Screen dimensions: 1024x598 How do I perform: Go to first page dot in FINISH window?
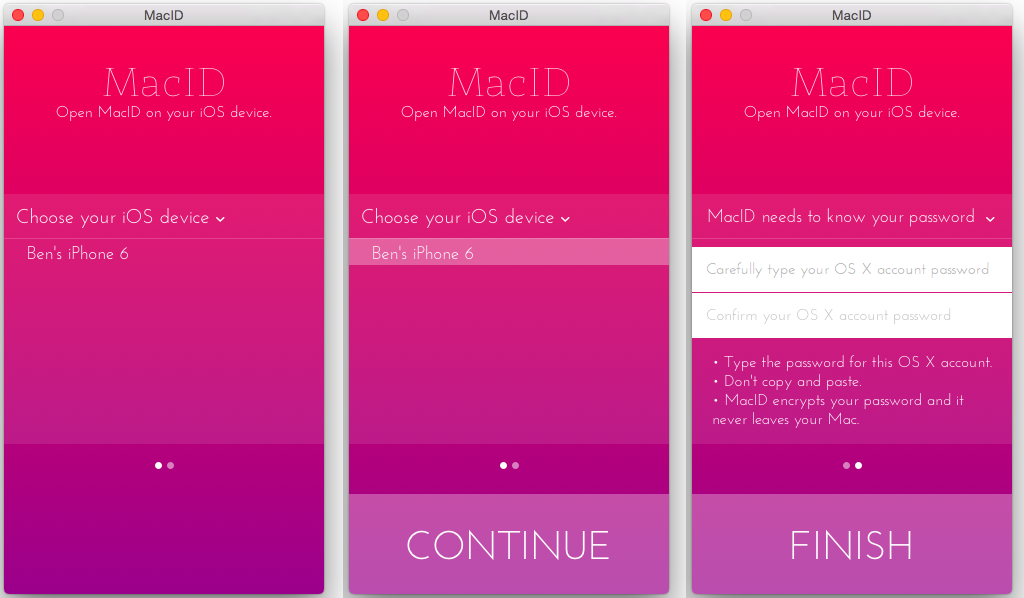(847, 465)
